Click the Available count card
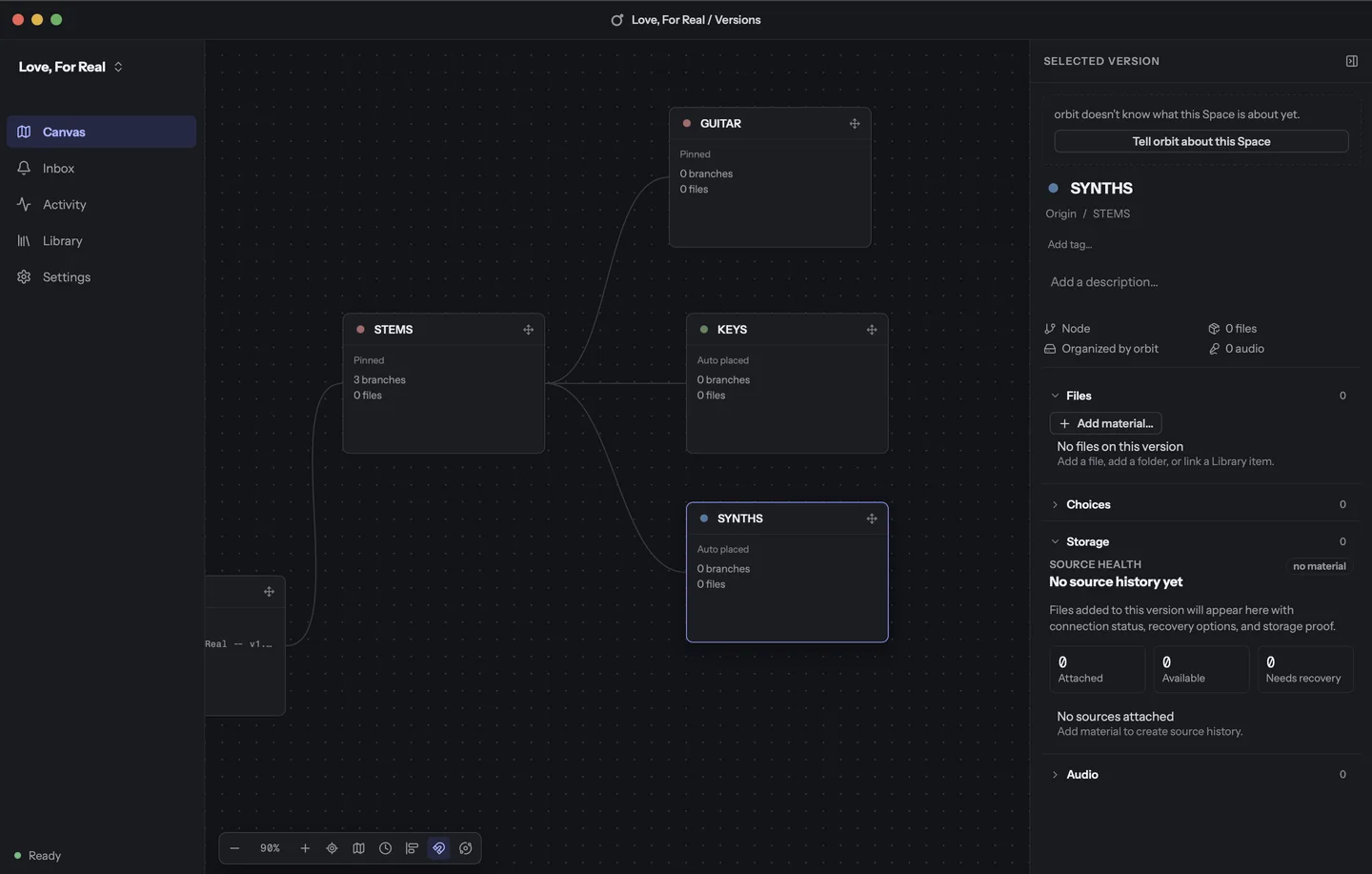Viewport: 1372px width, 874px height. point(1200,669)
